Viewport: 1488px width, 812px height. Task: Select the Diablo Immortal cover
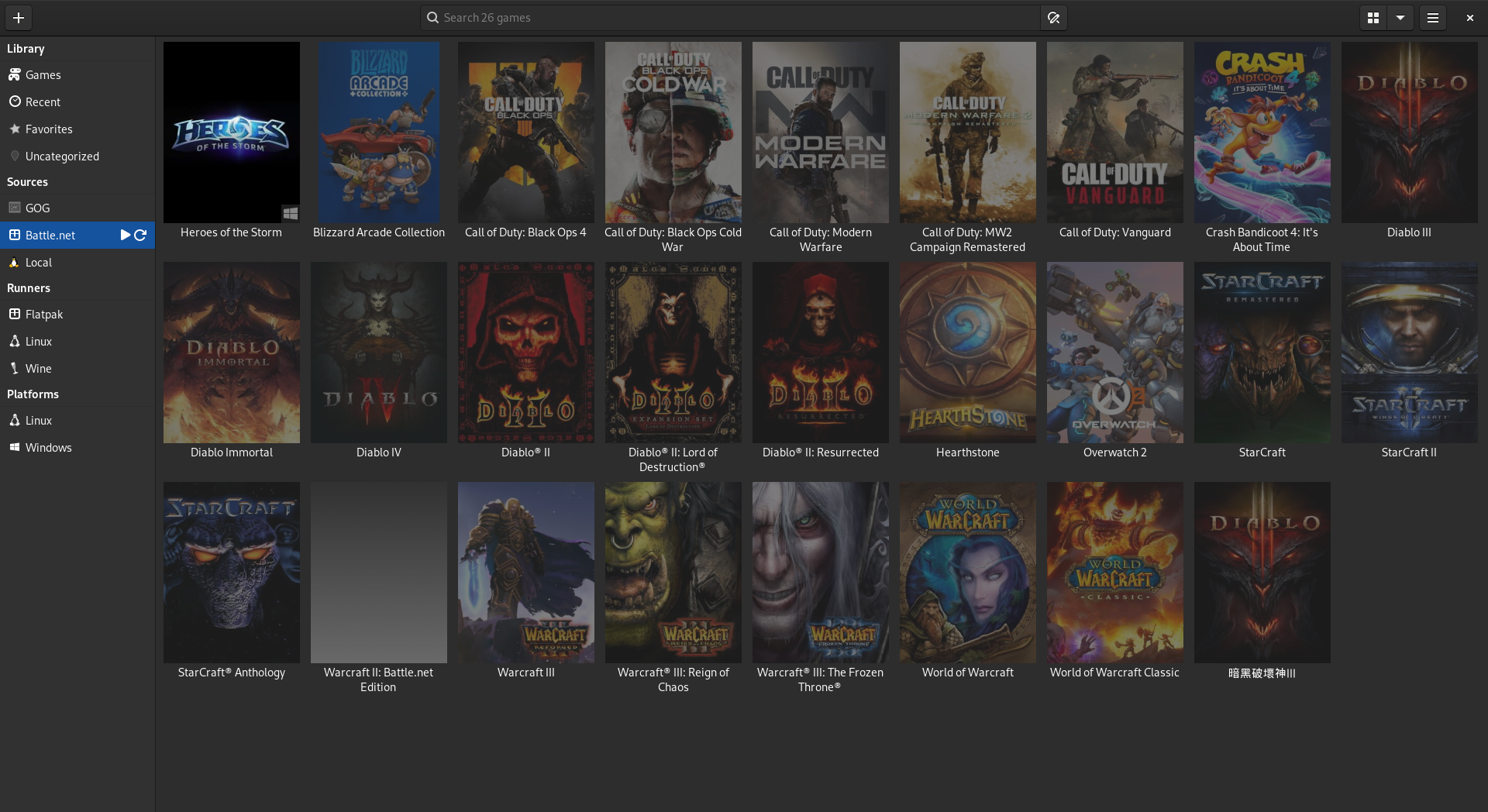coord(232,353)
